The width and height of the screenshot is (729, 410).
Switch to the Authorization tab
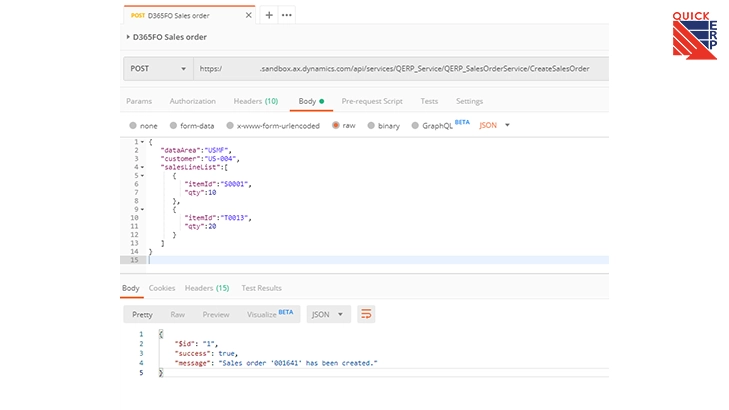coord(192,101)
